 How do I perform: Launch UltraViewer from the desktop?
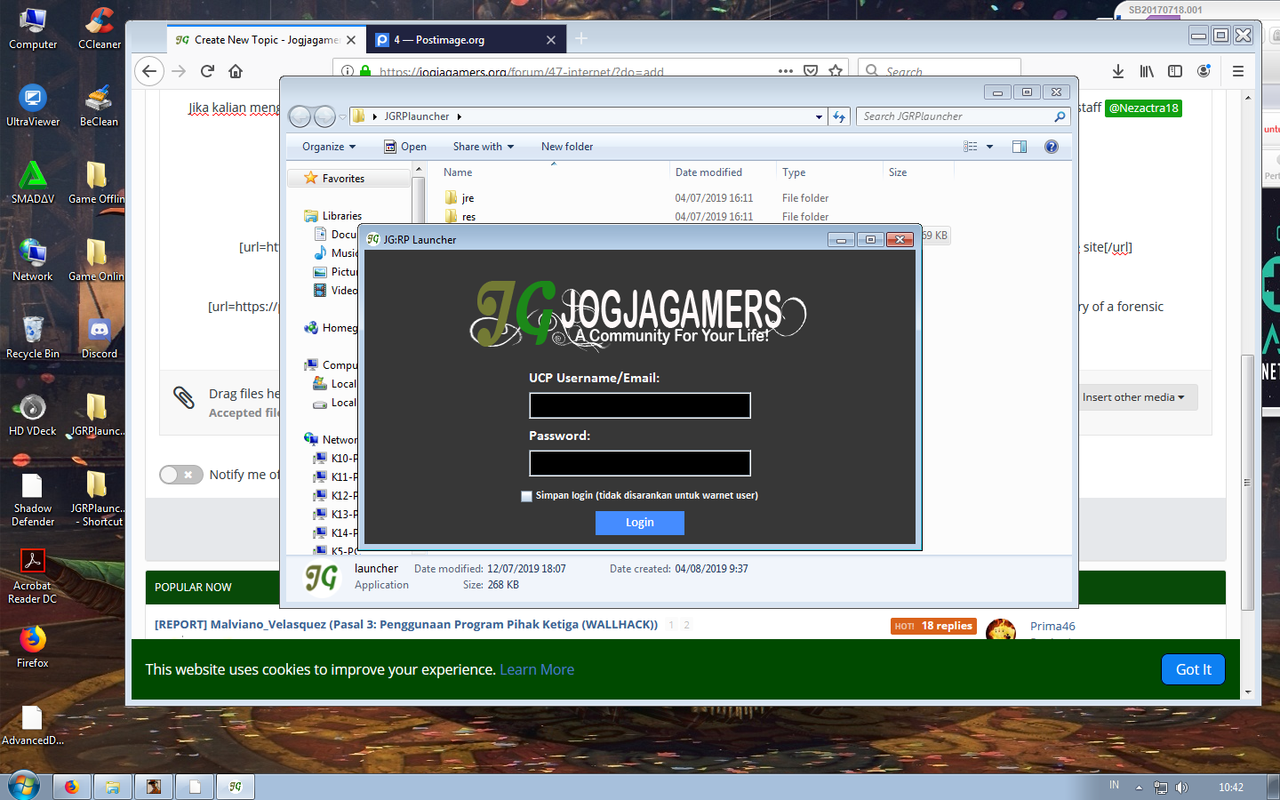[33, 105]
